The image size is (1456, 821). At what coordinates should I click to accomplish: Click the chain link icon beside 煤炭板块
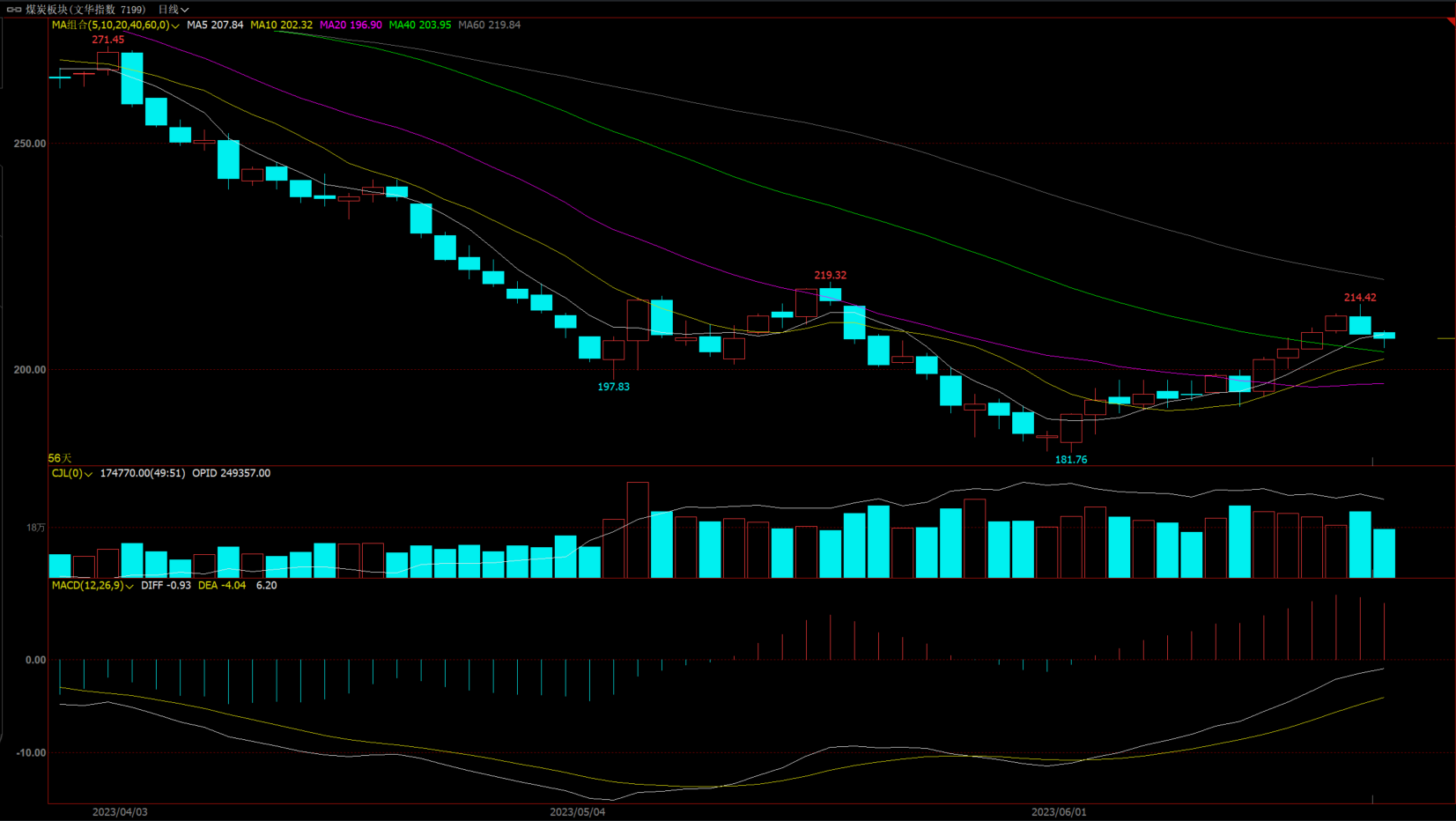[x=14, y=10]
